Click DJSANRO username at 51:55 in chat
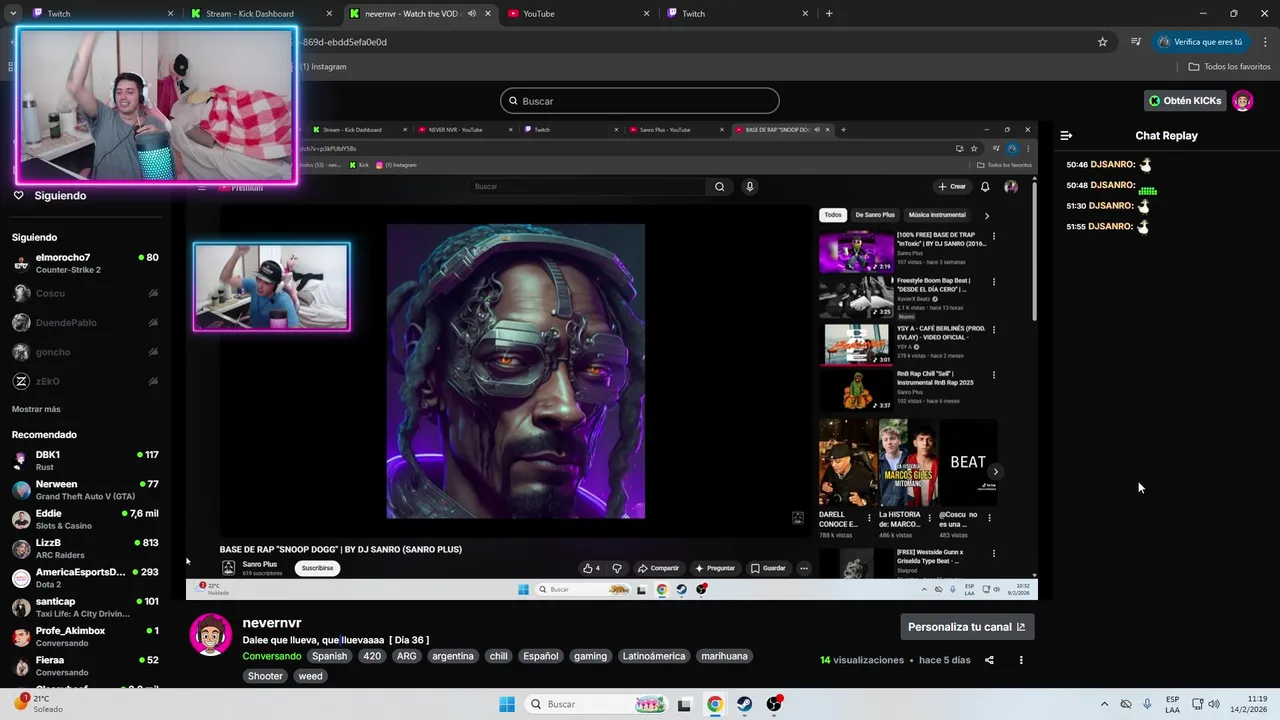The height and width of the screenshot is (720, 1280). 1111,227
